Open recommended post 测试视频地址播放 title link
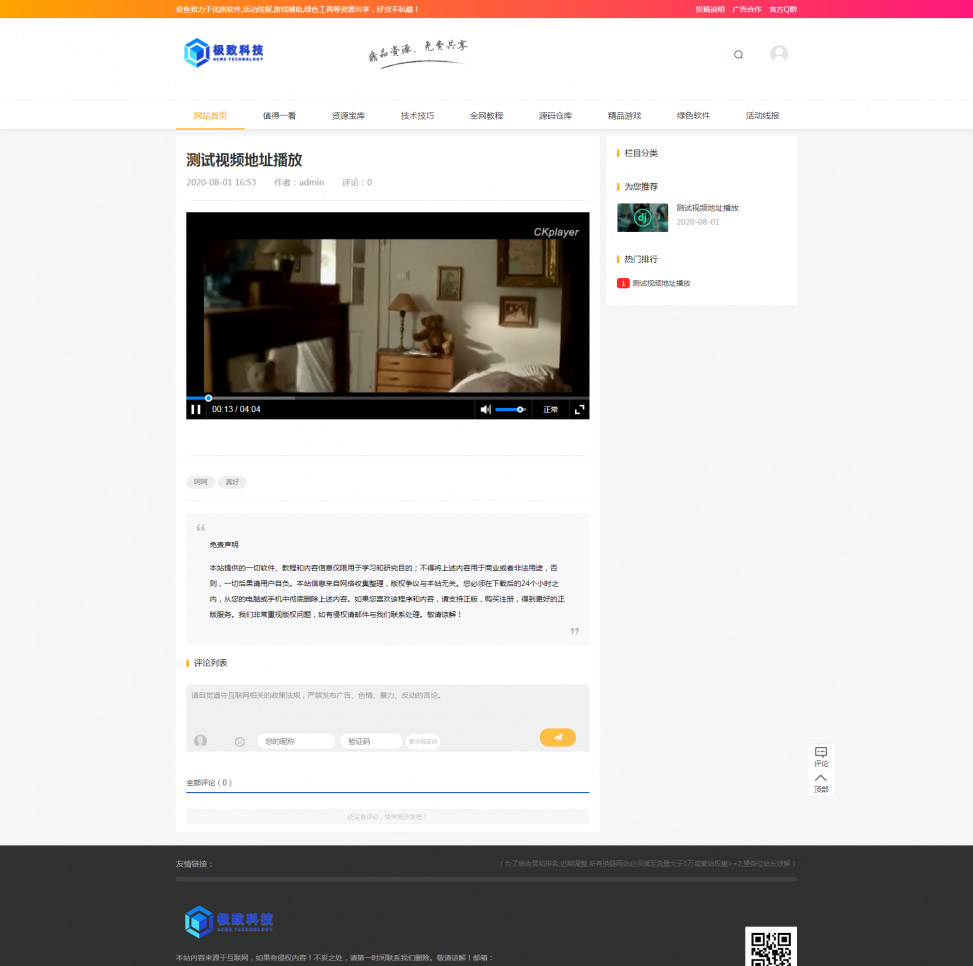 point(707,208)
